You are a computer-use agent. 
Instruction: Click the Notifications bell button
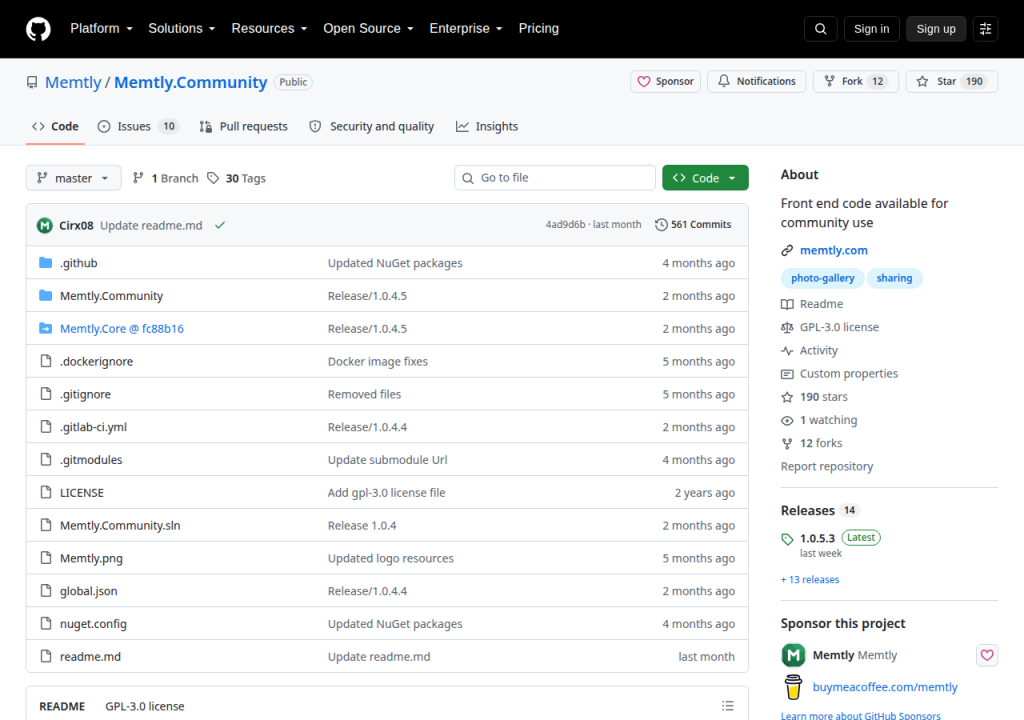(757, 81)
